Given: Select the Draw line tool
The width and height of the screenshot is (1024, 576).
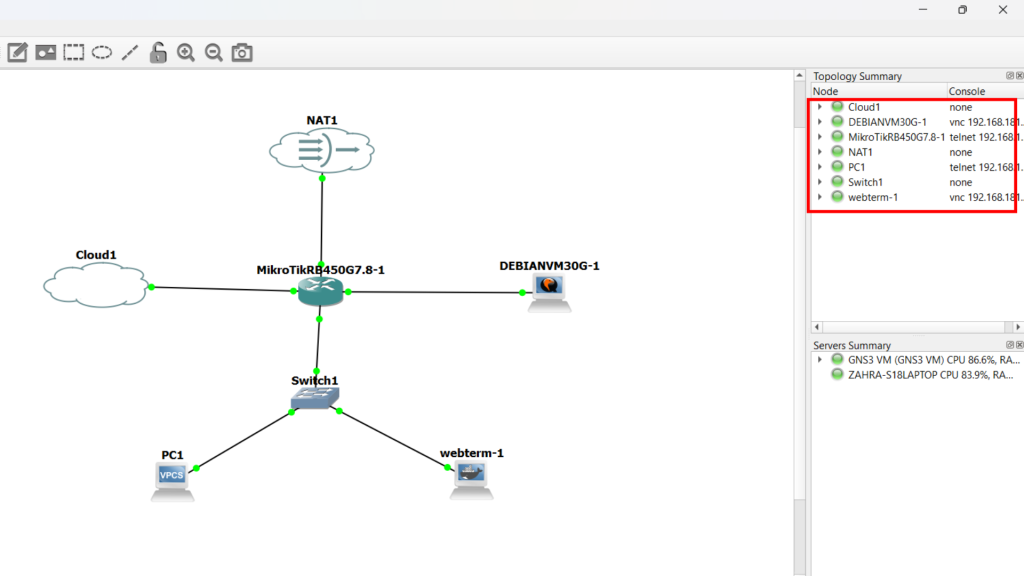Looking at the screenshot, I should pos(129,53).
